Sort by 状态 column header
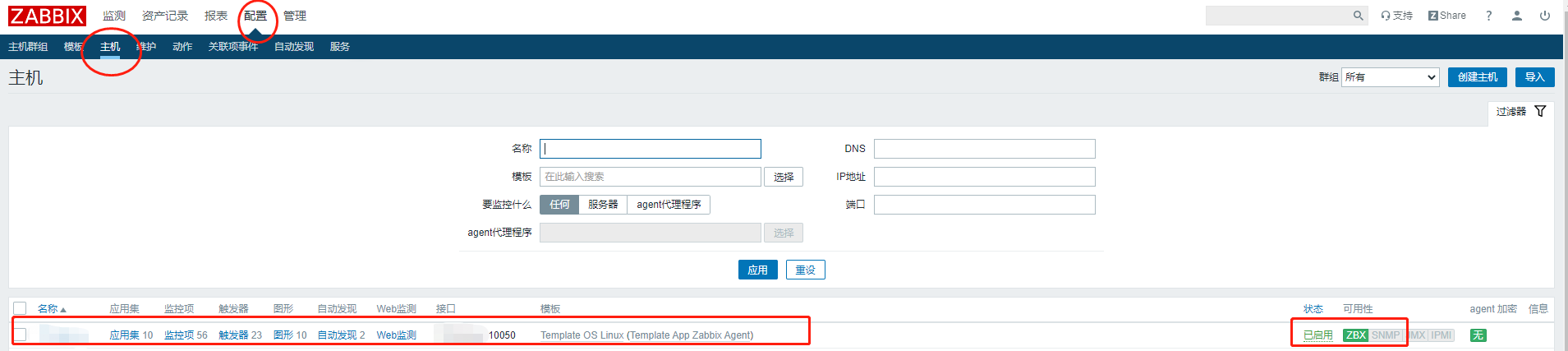 pos(1313,309)
